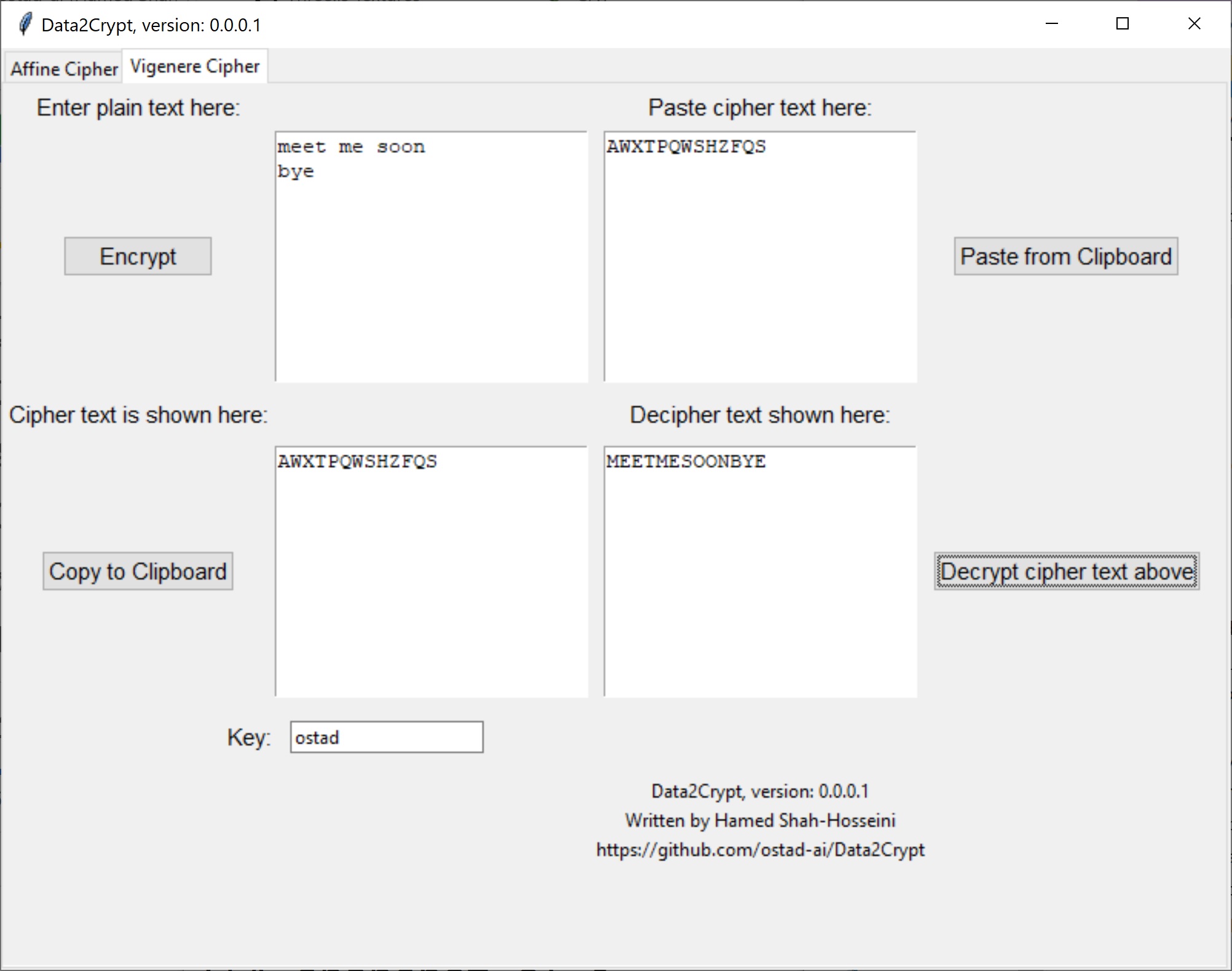The image size is (1232, 971).
Task: Click the 'Written by Hamed Shah-Hosseini' text
Action: tap(760, 820)
